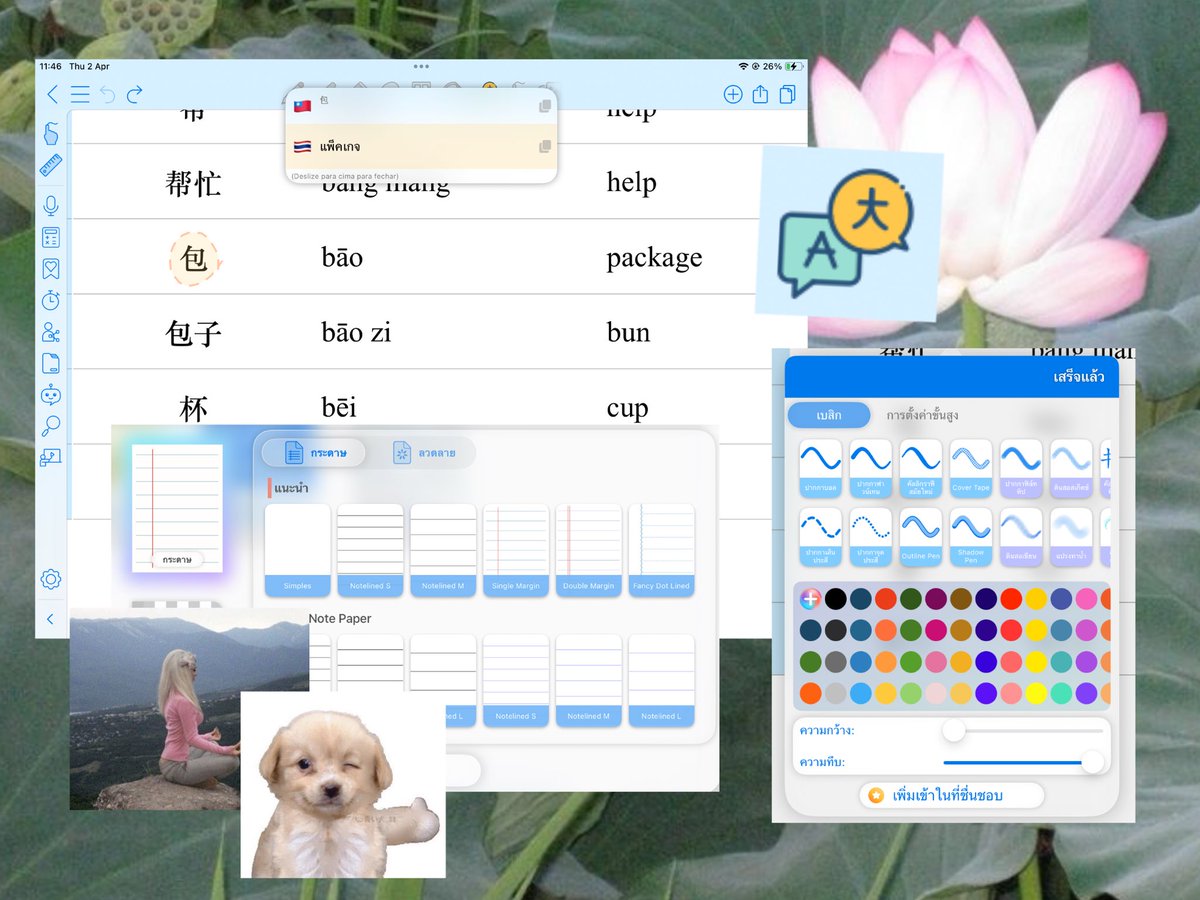Image resolution: width=1200 pixels, height=900 pixels.
Task: Switch to the ลวดลาย pattern tab
Action: coord(424,453)
